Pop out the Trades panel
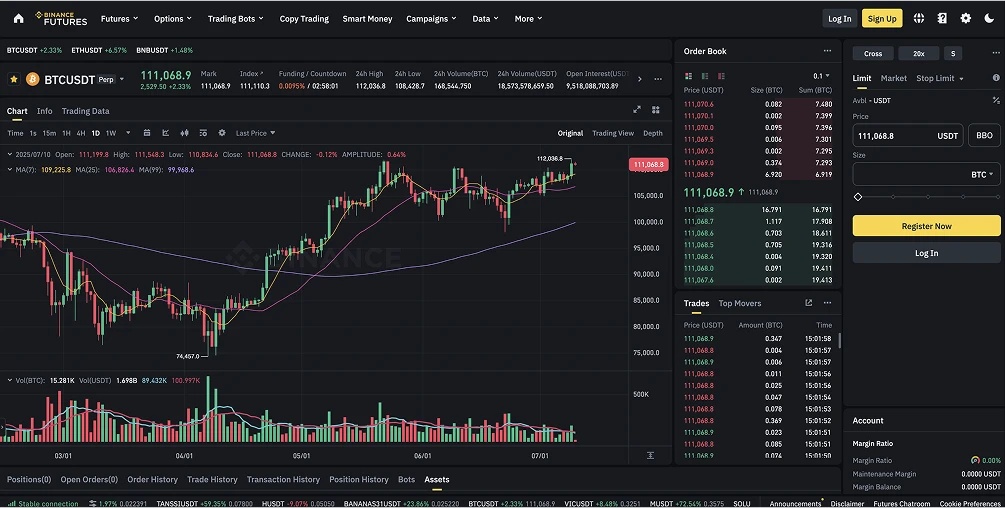This screenshot has height=508, width=1005. [x=808, y=303]
